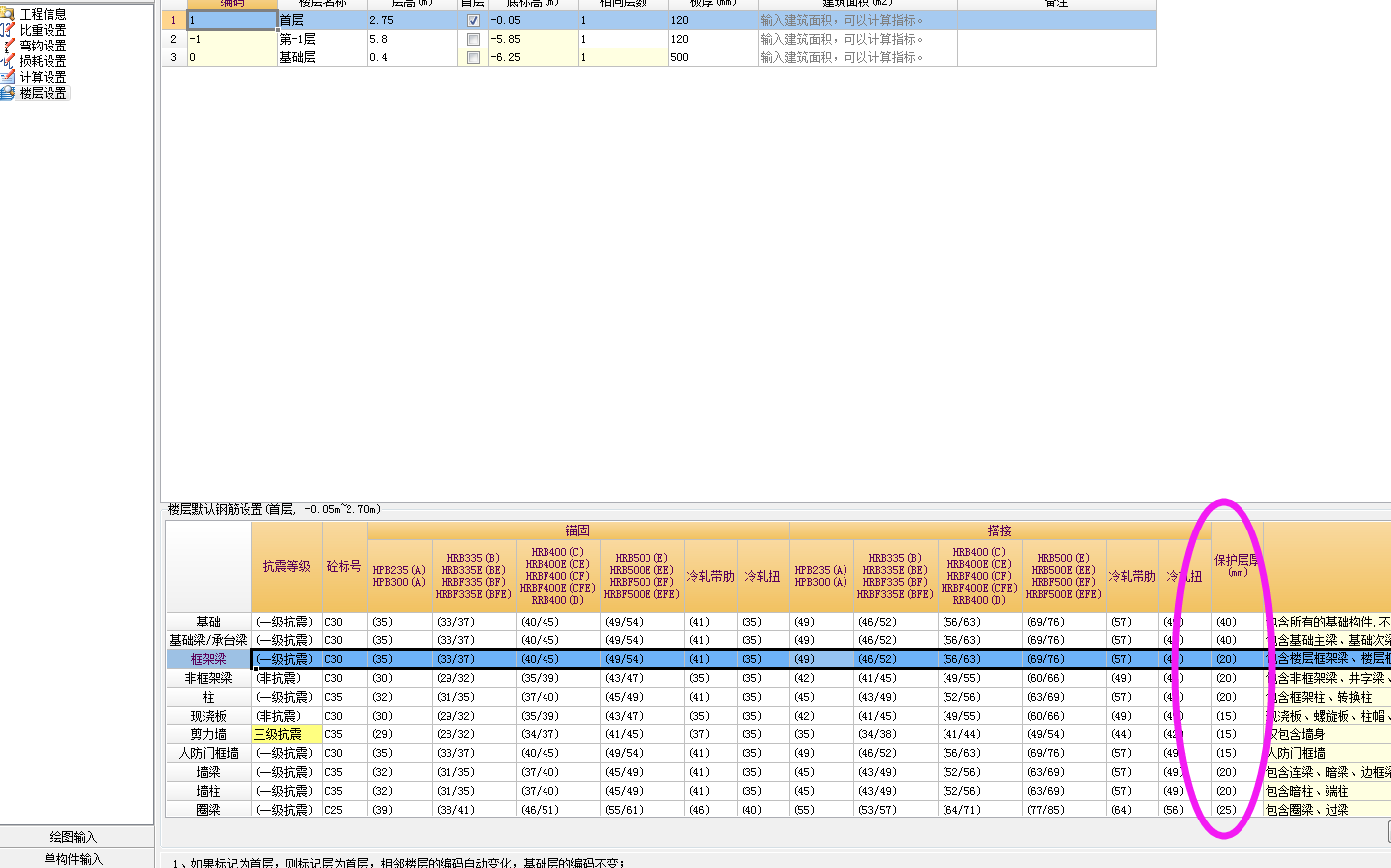
Task: Select the 非框架梁 row label
Action: (x=208, y=678)
